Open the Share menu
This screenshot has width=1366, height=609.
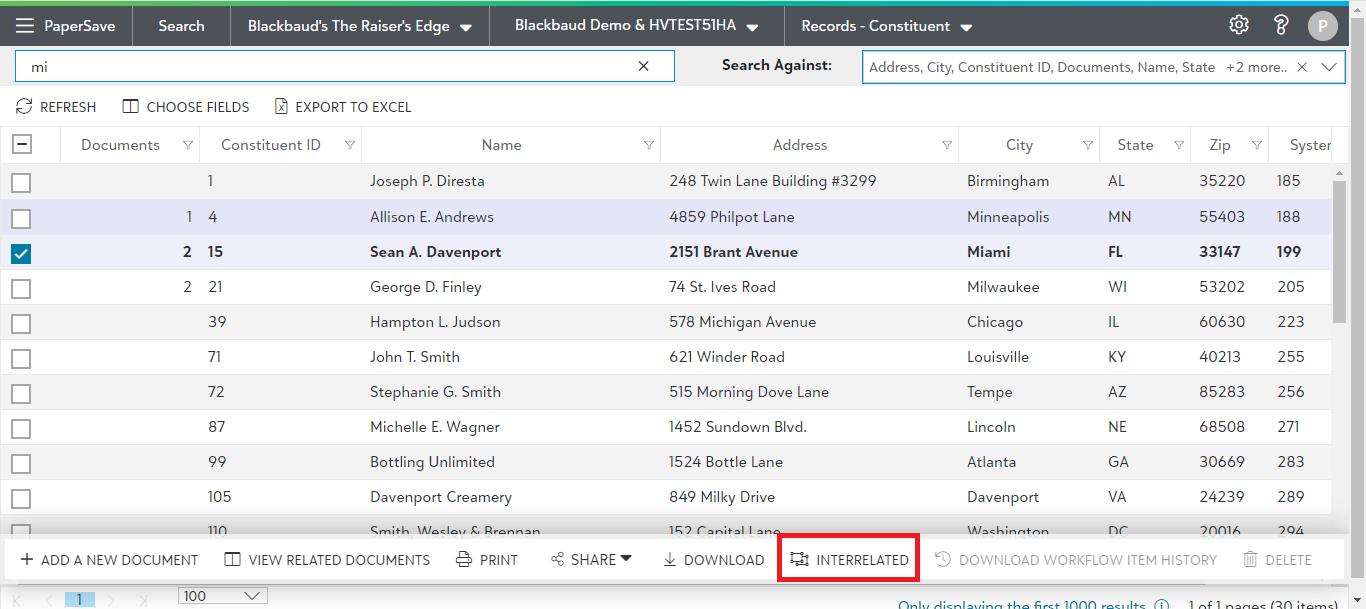pyautogui.click(x=592, y=560)
